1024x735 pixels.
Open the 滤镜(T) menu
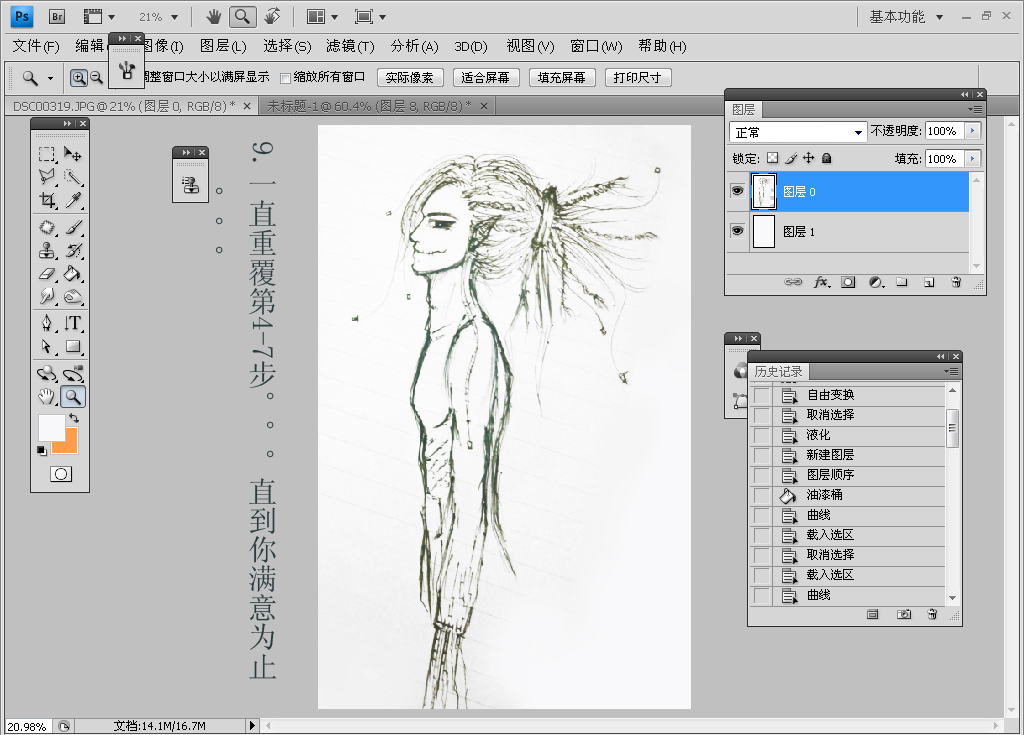pos(350,46)
